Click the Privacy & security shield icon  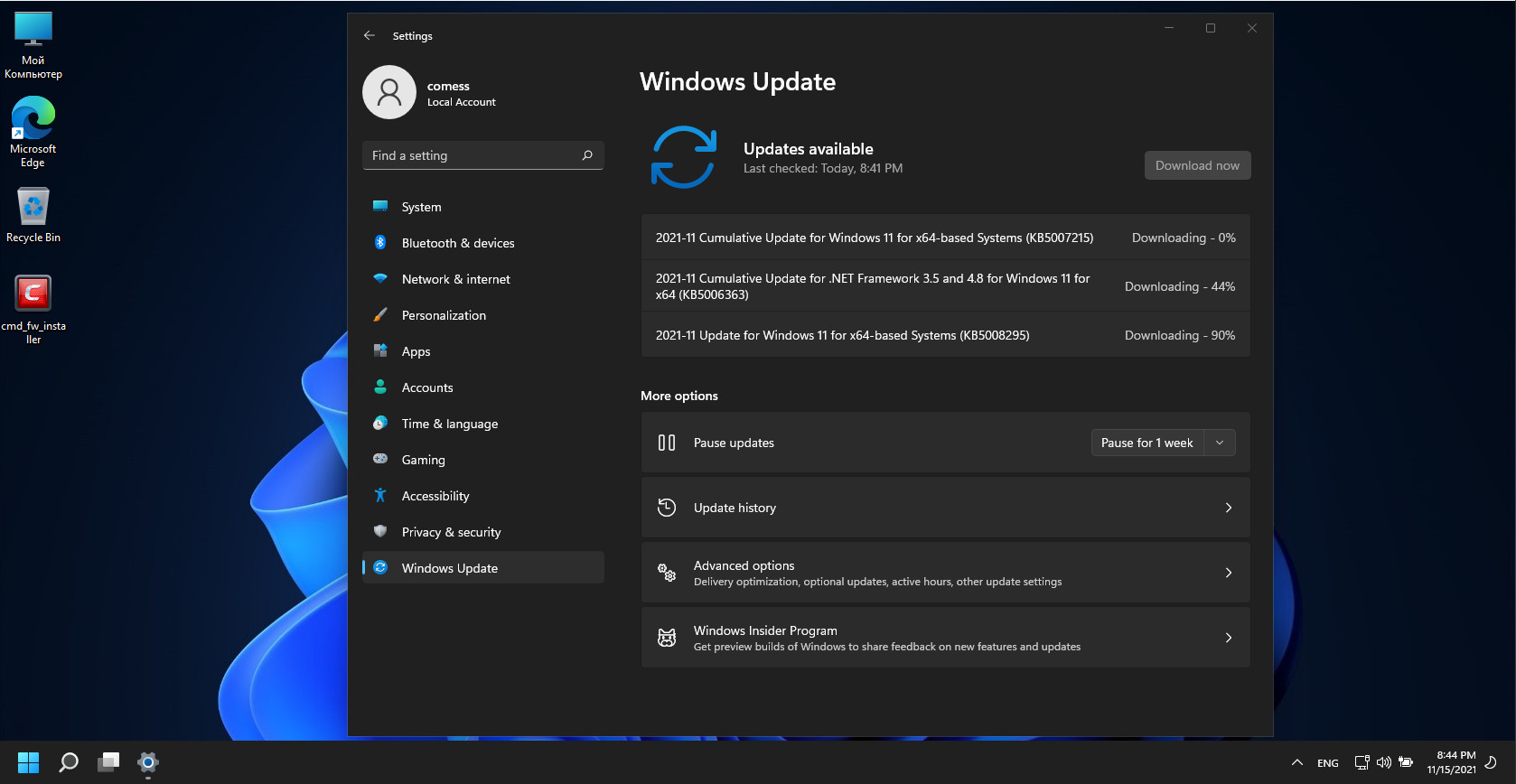pos(380,531)
